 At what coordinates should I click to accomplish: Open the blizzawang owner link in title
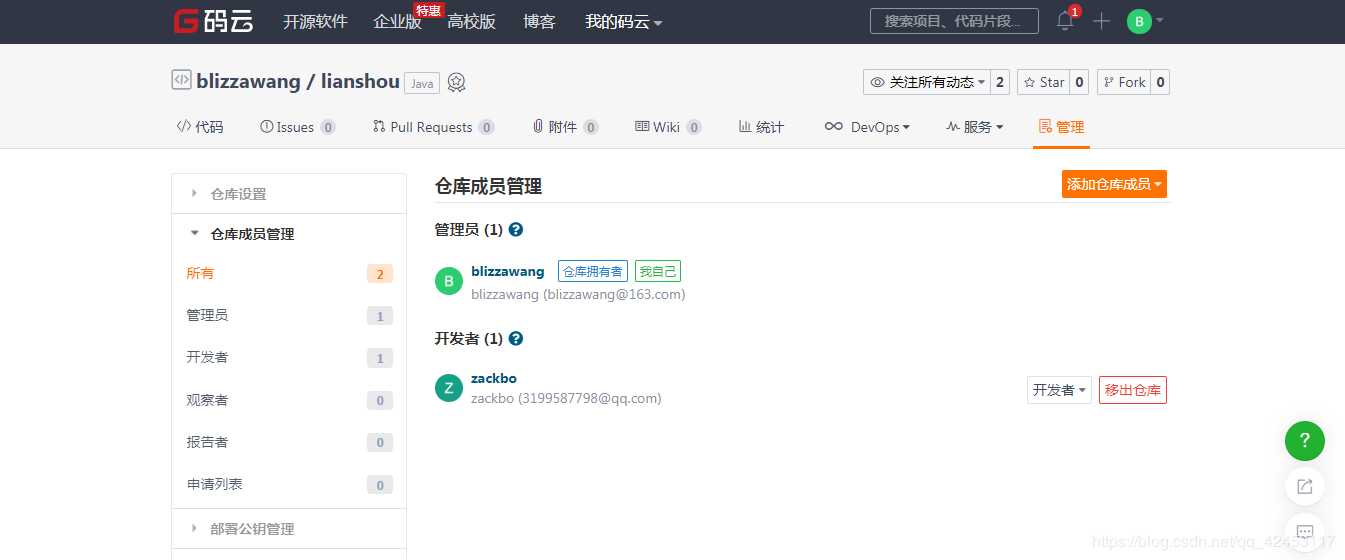248,82
